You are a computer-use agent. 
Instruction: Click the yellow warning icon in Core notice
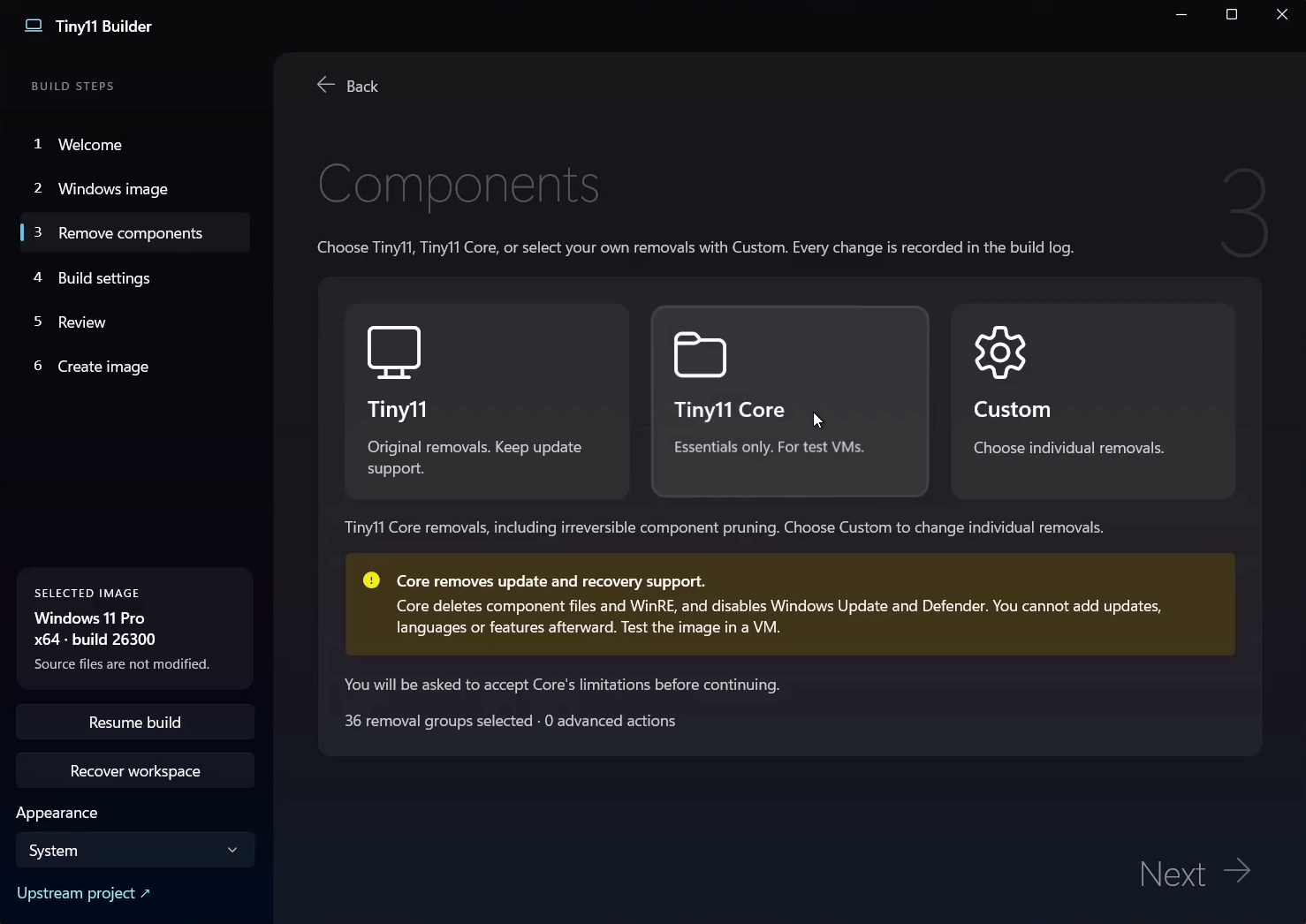point(371,580)
